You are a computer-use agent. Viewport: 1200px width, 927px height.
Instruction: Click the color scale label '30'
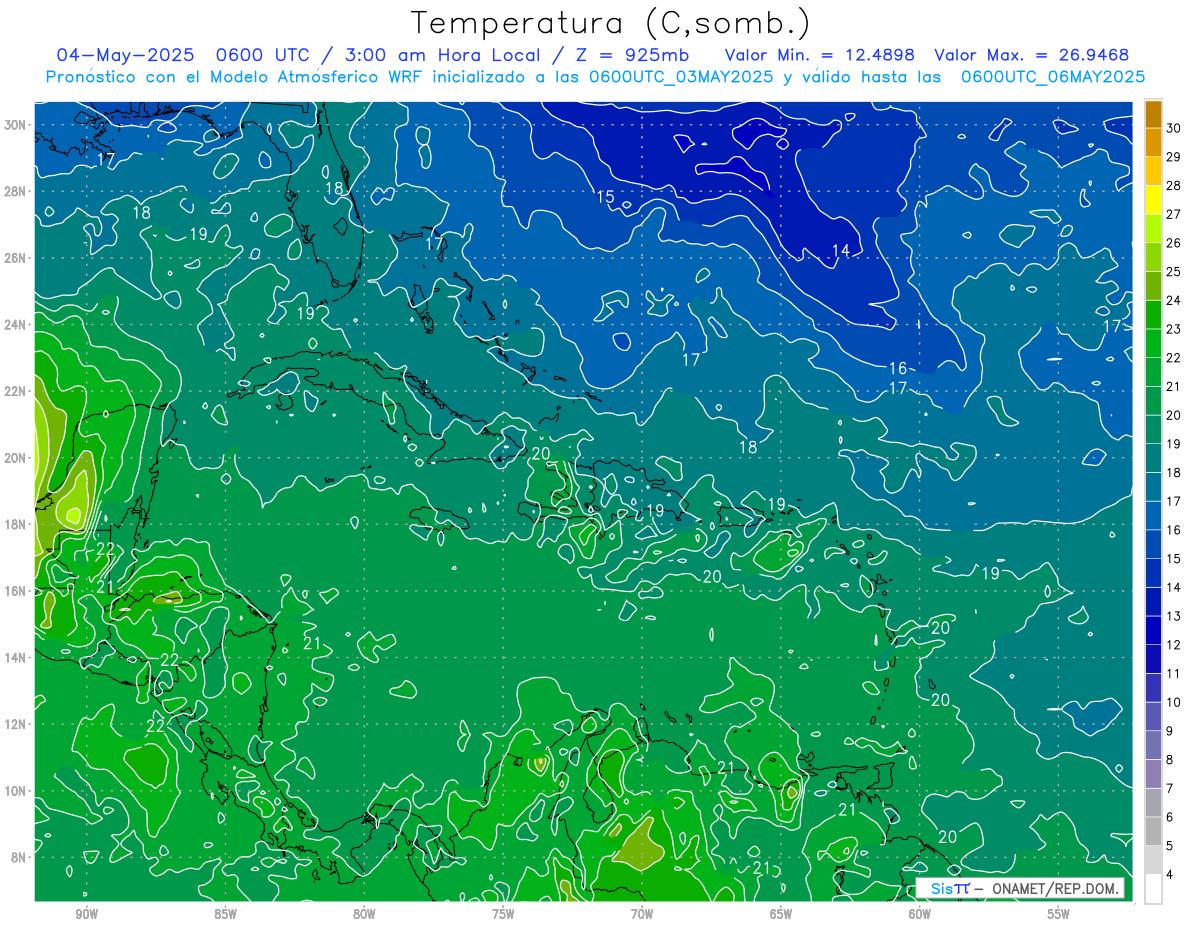click(x=1174, y=128)
